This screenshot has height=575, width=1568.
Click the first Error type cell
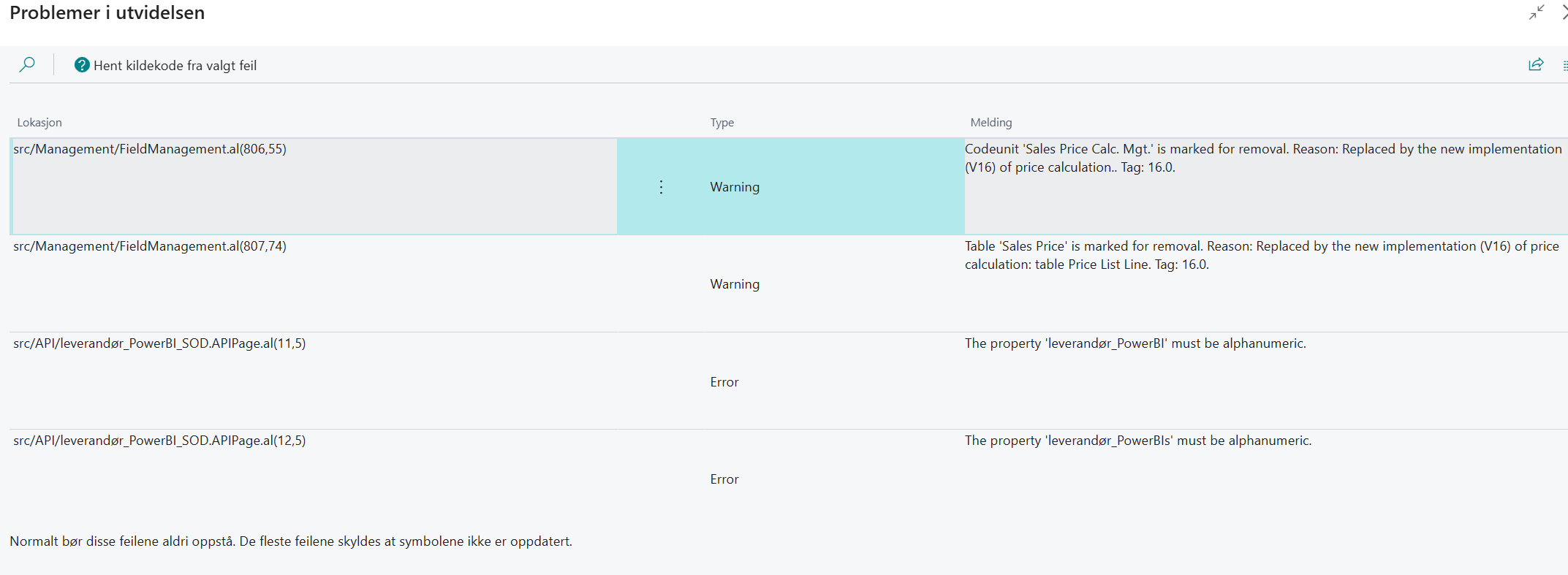coord(724,382)
